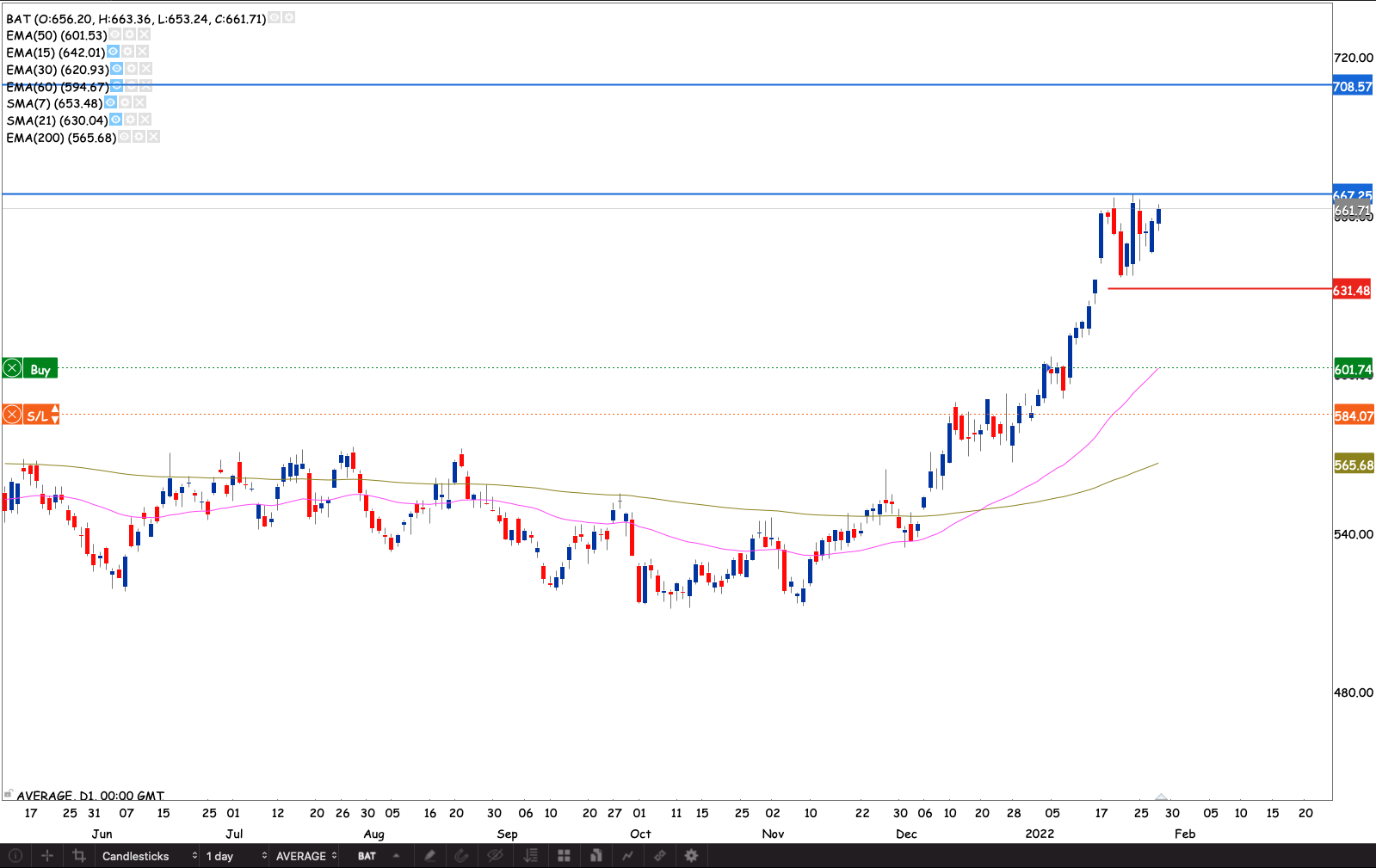The image size is (1376, 868).
Task: Click the link chain icon in toolbar
Action: [660, 856]
